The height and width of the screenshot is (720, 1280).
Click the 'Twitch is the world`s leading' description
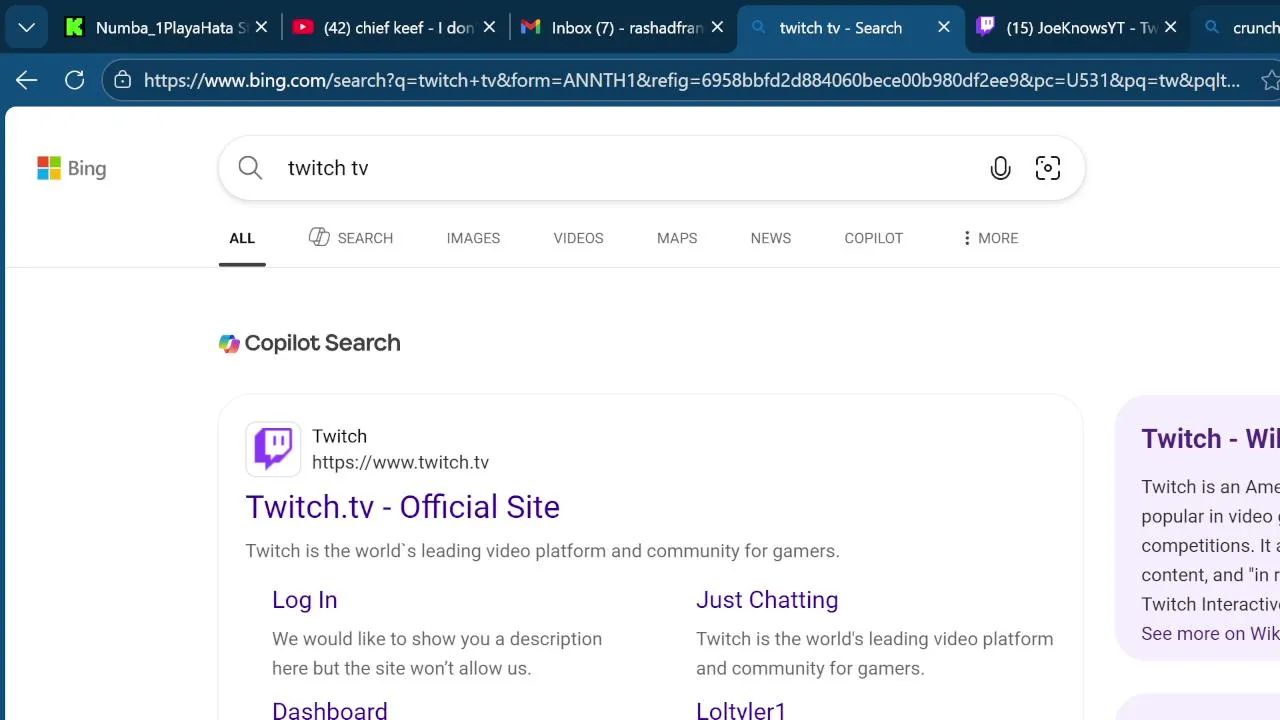pyautogui.click(x=542, y=551)
